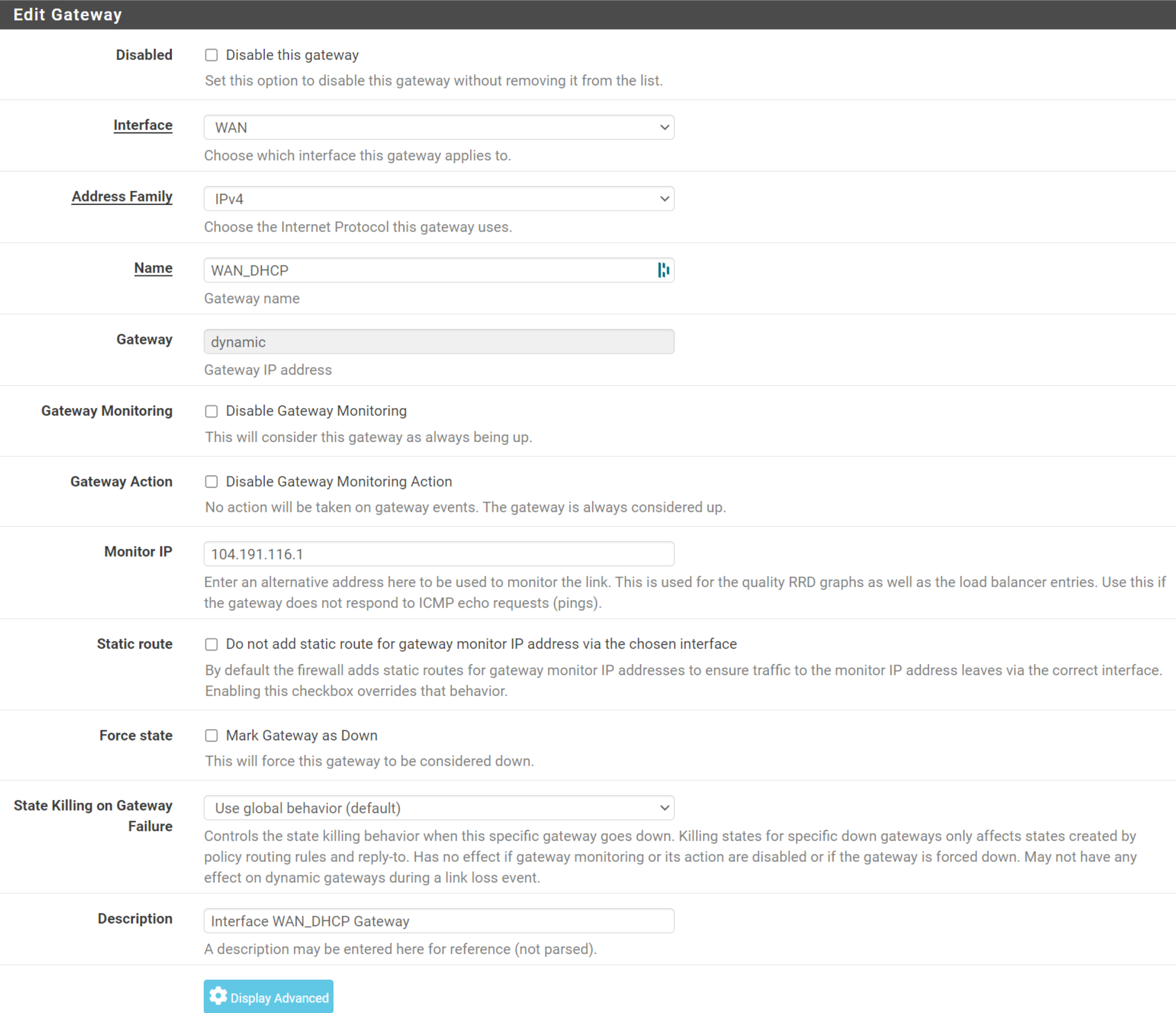Enable Disable Gateway Monitoring Action checkbox
The image size is (1176, 1013).
click(x=211, y=482)
